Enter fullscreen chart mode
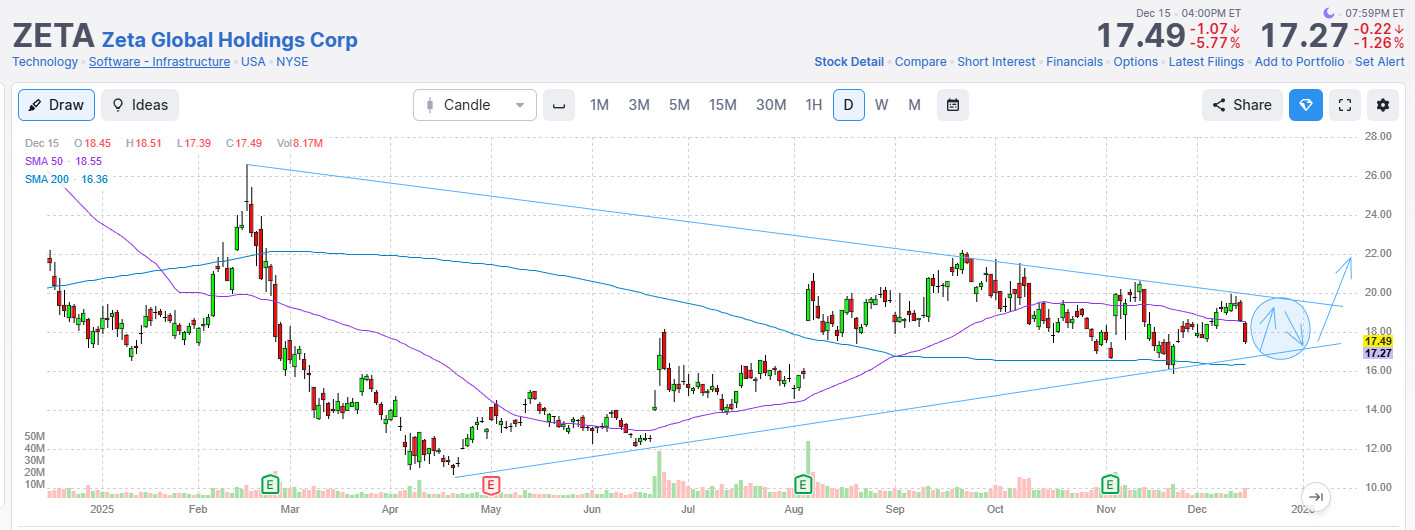Image resolution: width=1415 pixels, height=530 pixels. pos(1345,105)
